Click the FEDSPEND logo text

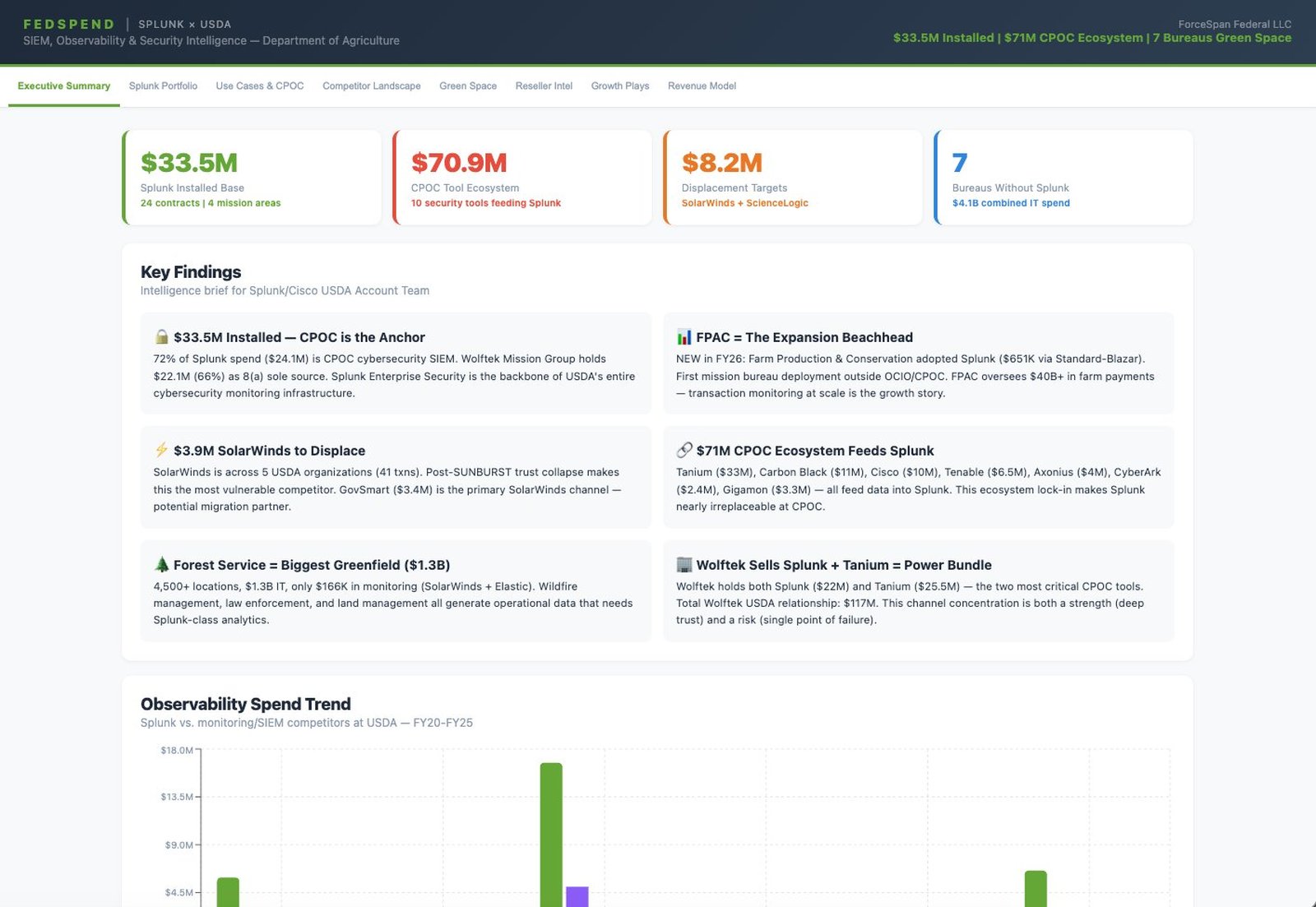click(69, 25)
